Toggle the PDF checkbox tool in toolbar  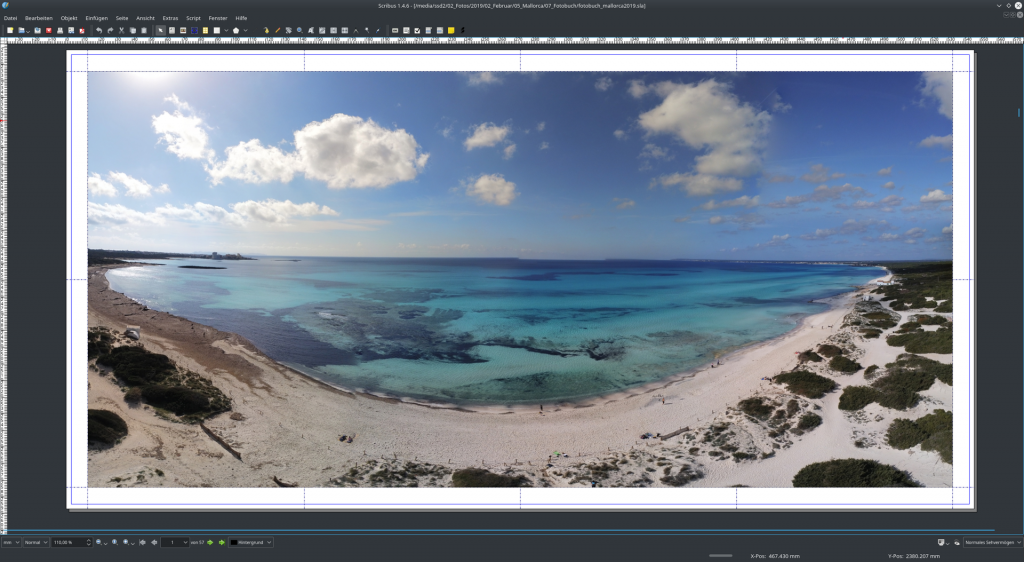coord(417,31)
